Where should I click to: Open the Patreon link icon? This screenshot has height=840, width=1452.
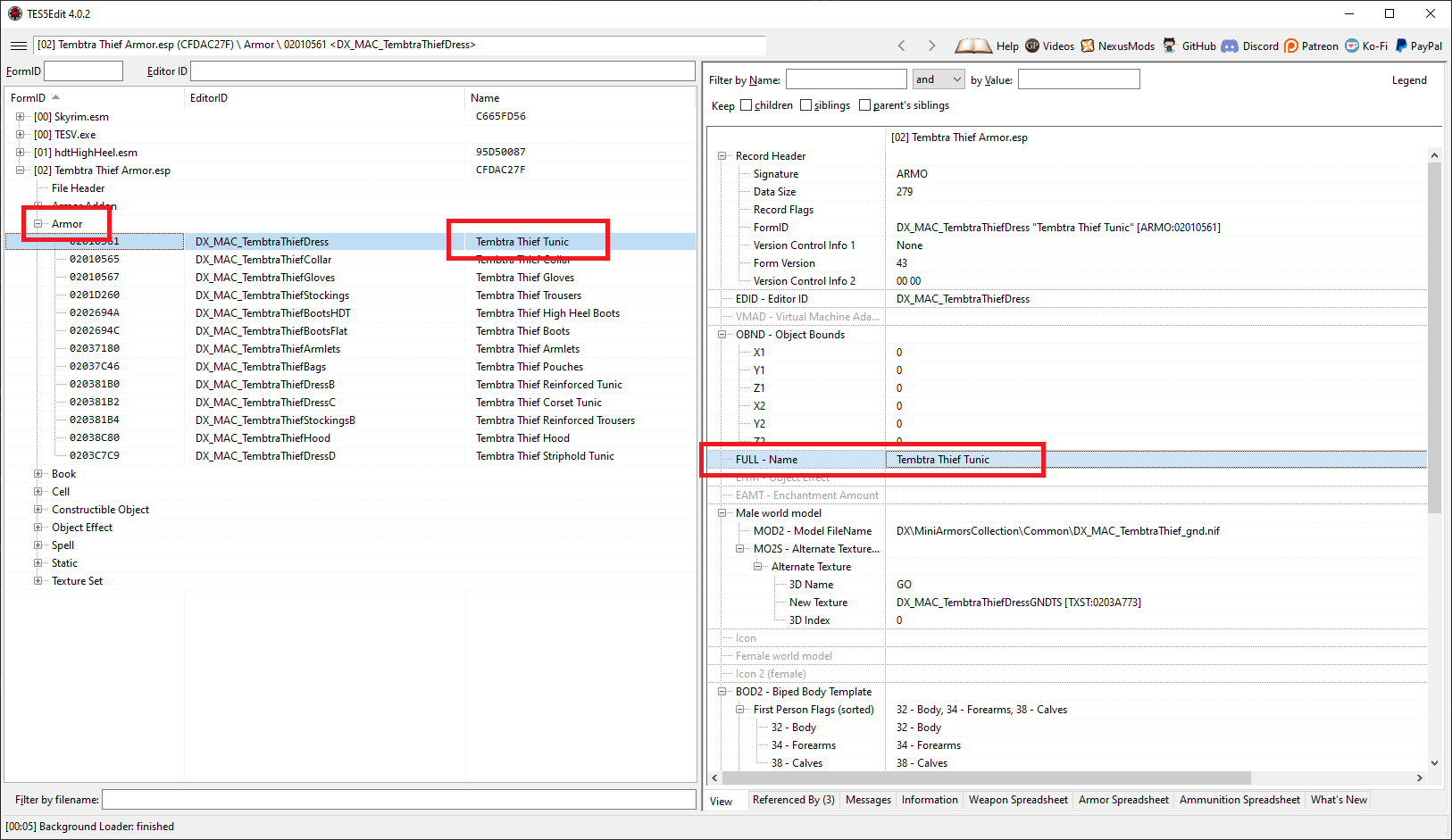pos(1290,46)
